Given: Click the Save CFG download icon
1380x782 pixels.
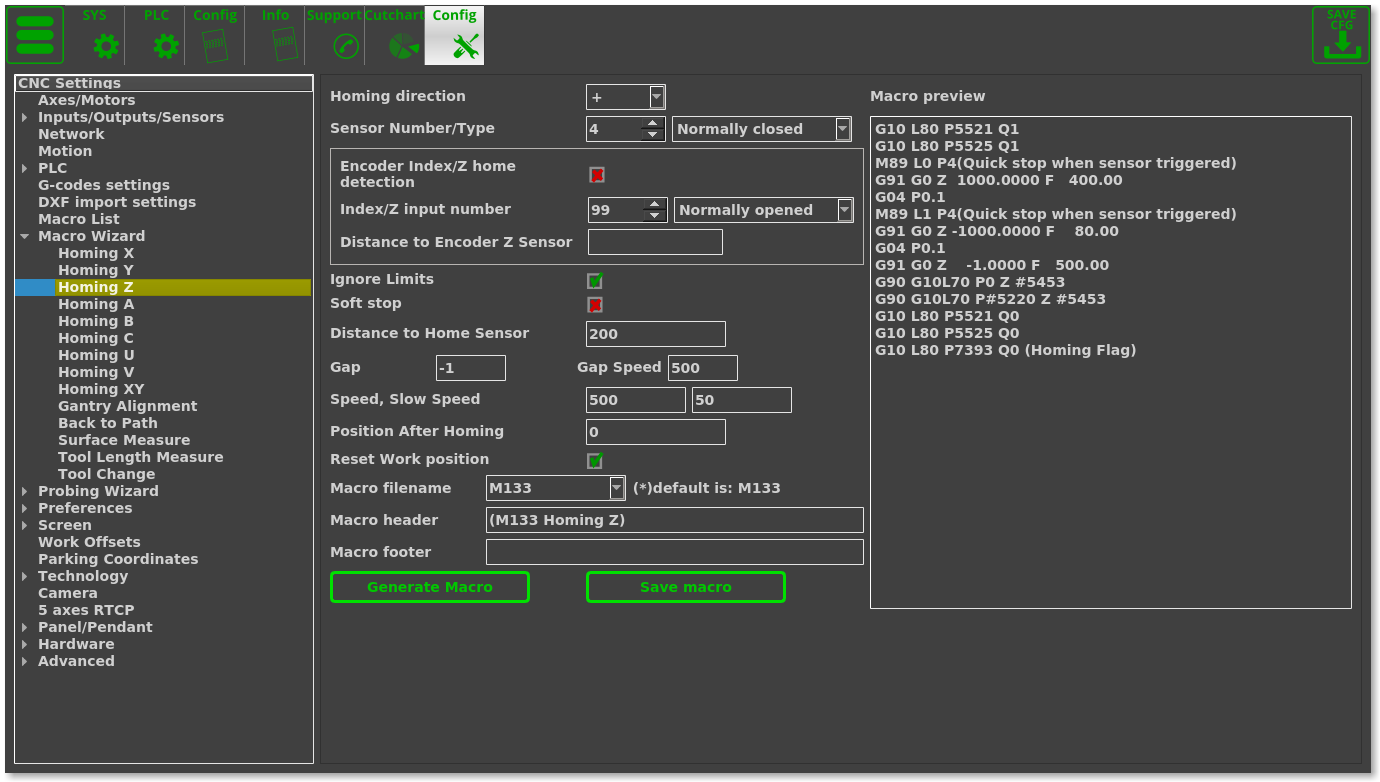Looking at the screenshot, I should (1341, 36).
